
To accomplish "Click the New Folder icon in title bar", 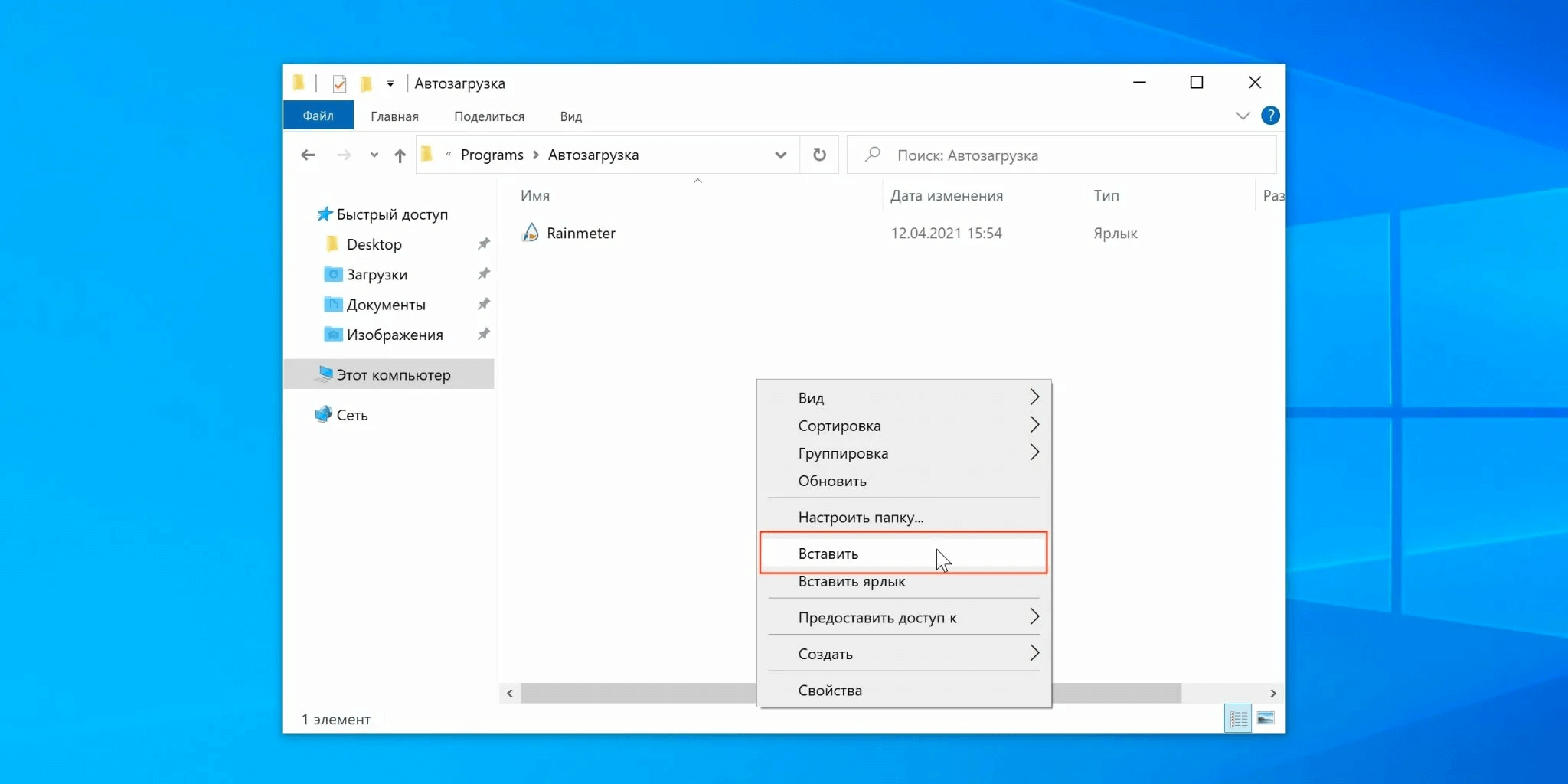I will tap(366, 83).
